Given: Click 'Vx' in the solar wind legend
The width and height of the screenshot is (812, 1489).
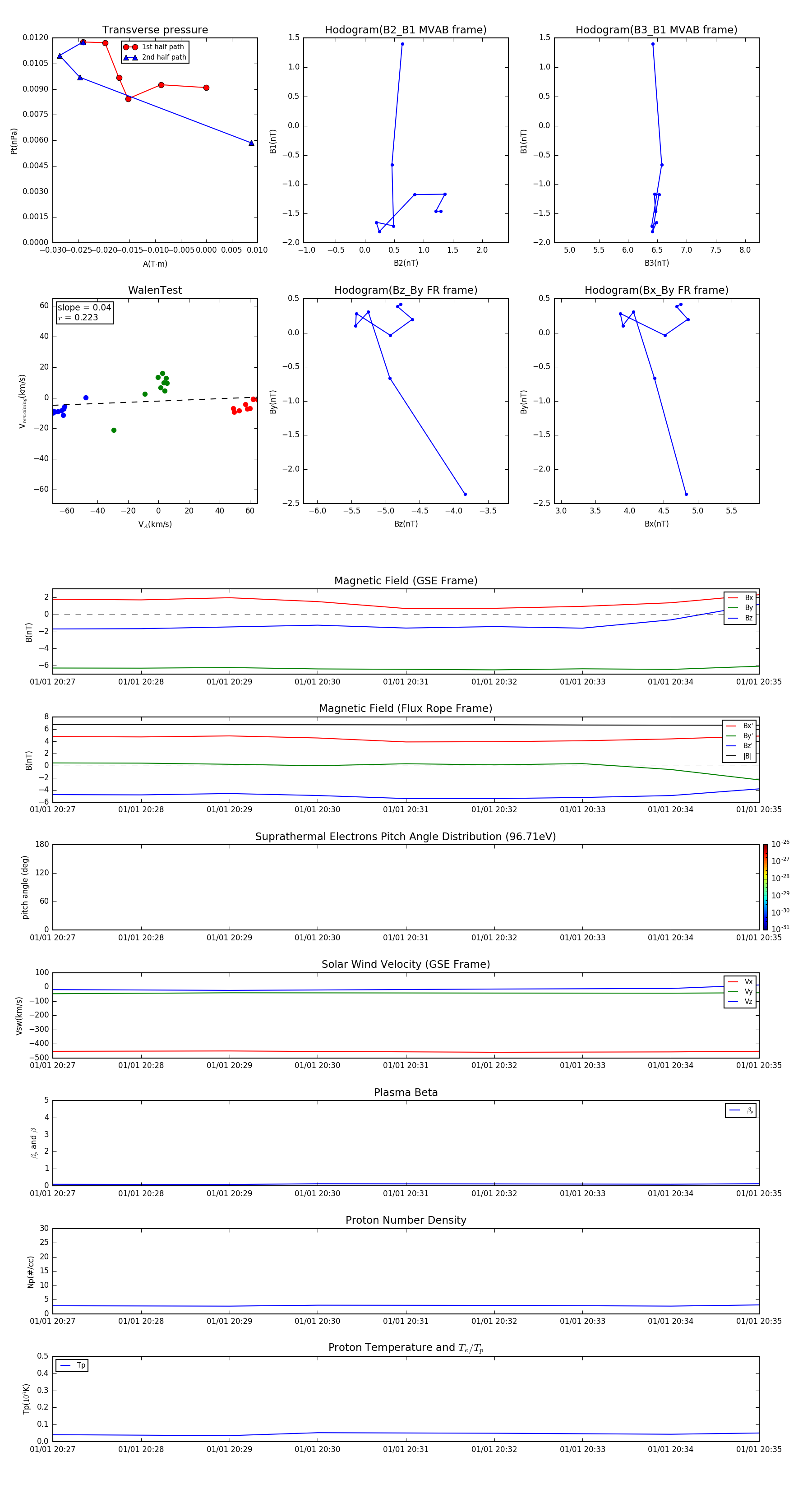Looking at the screenshot, I should [748, 981].
